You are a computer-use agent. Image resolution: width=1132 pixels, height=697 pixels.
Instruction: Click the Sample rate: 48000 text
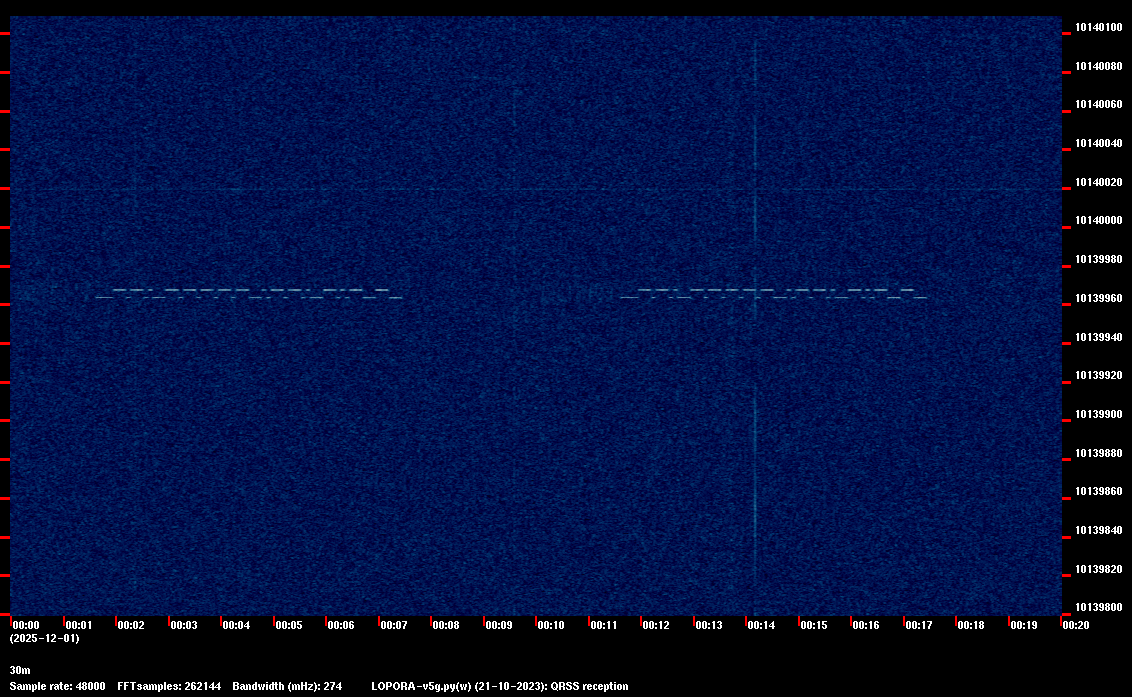(x=57, y=686)
